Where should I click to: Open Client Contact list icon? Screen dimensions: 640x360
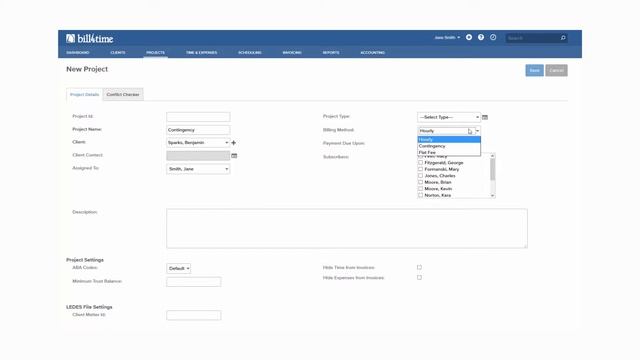tap(234, 156)
